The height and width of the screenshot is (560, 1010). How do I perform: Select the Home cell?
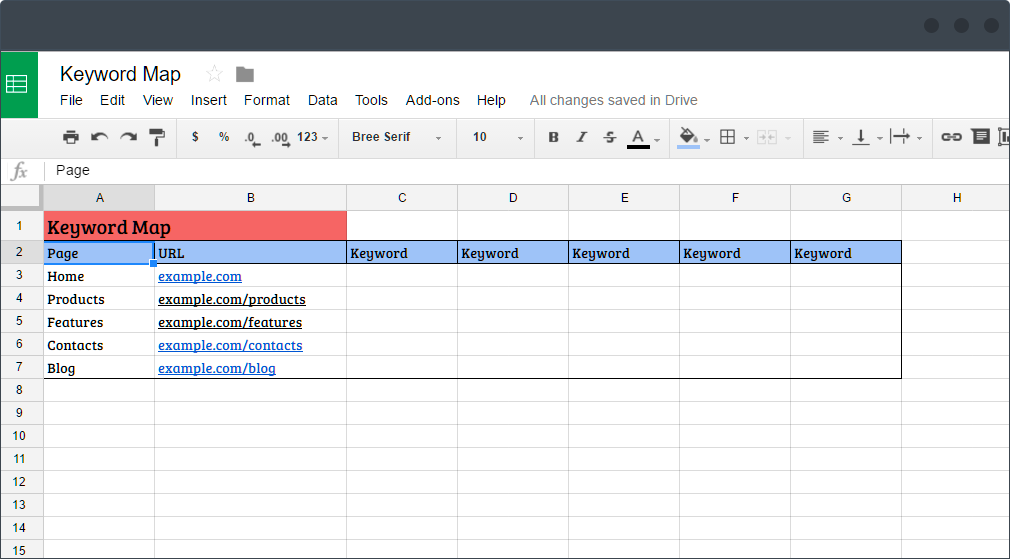(x=99, y=276)
